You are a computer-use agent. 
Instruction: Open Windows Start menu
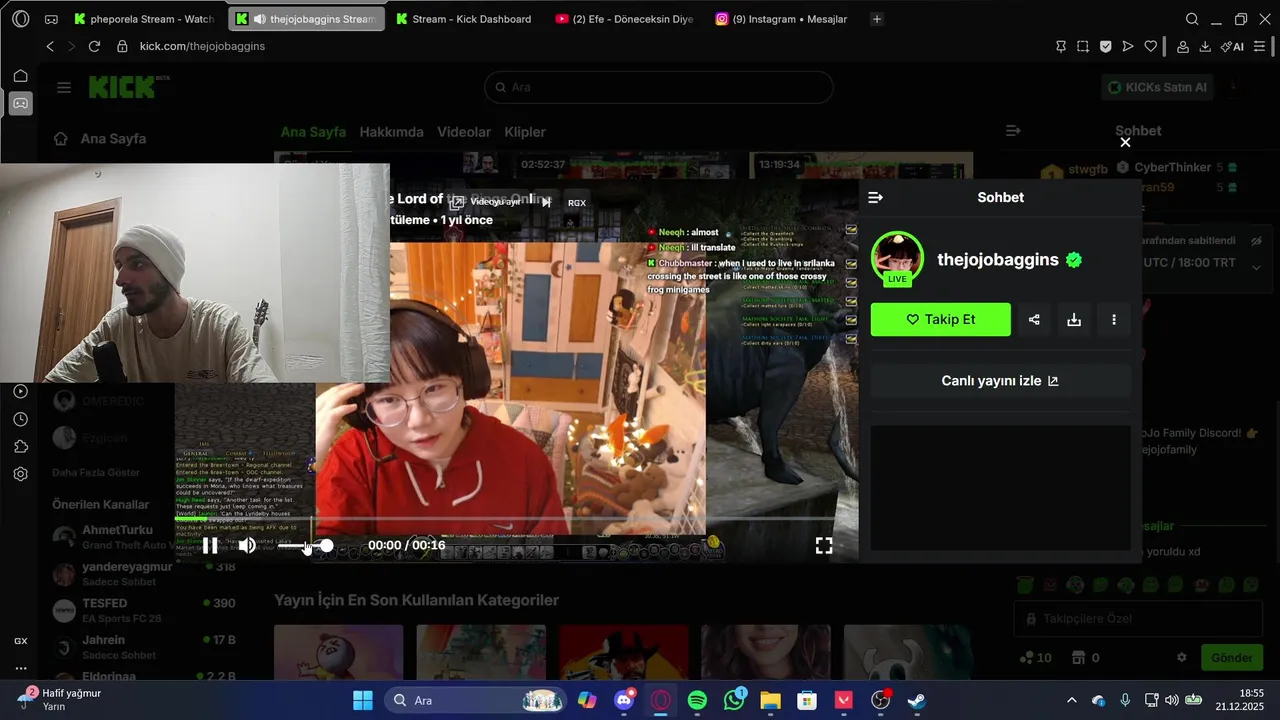[362, 700]
